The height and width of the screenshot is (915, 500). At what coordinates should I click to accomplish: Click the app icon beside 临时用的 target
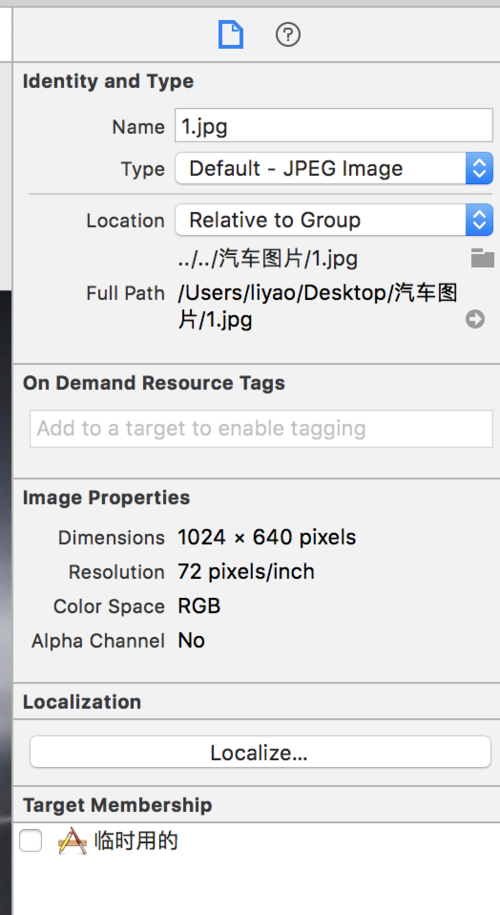coord(72,841)
